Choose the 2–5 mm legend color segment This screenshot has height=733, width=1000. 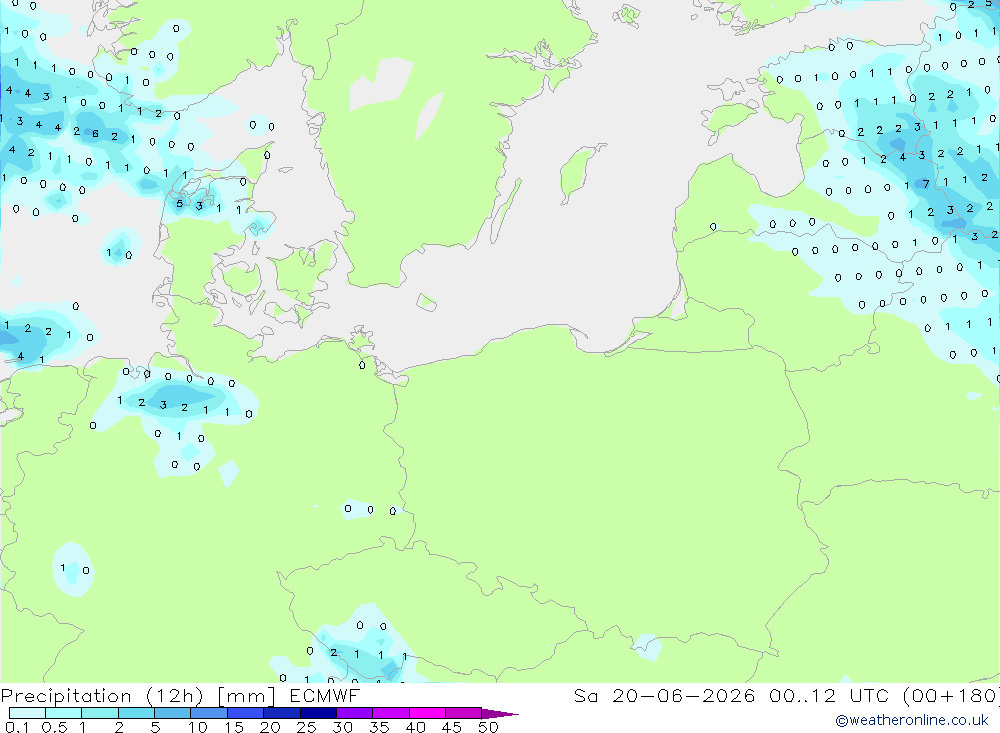point(136,713)
